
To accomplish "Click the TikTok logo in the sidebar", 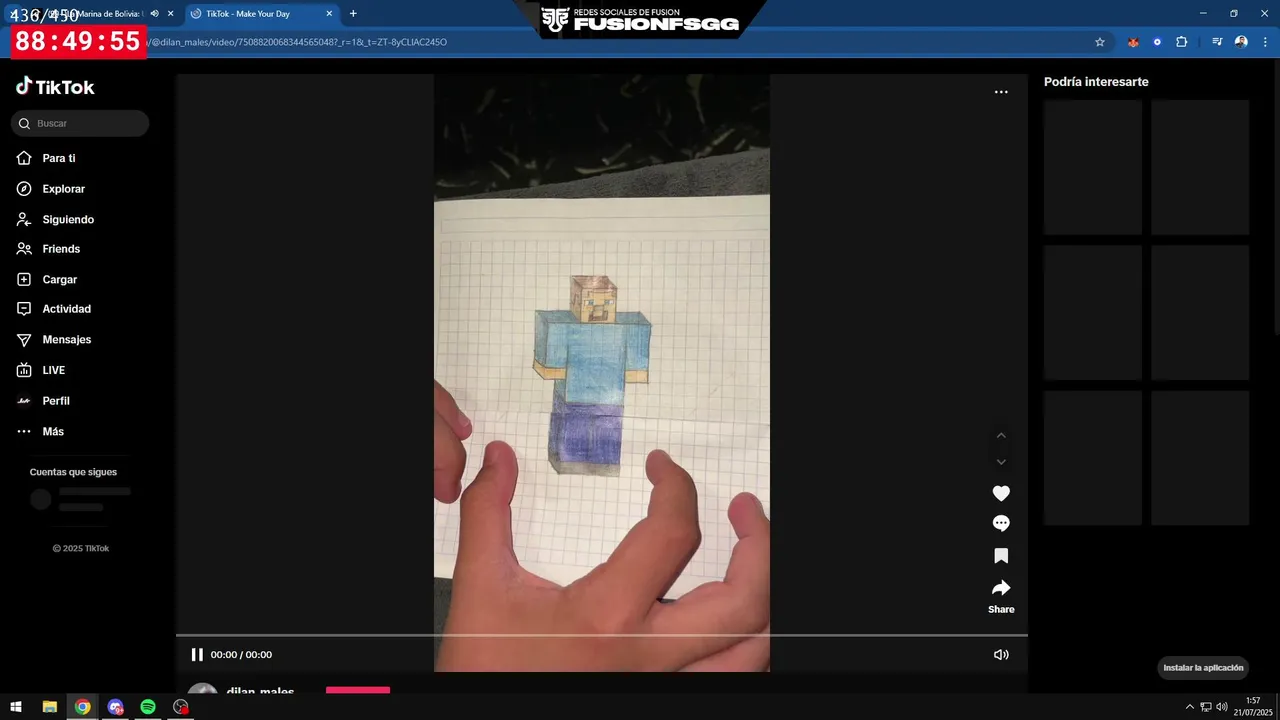I will 55,87.
